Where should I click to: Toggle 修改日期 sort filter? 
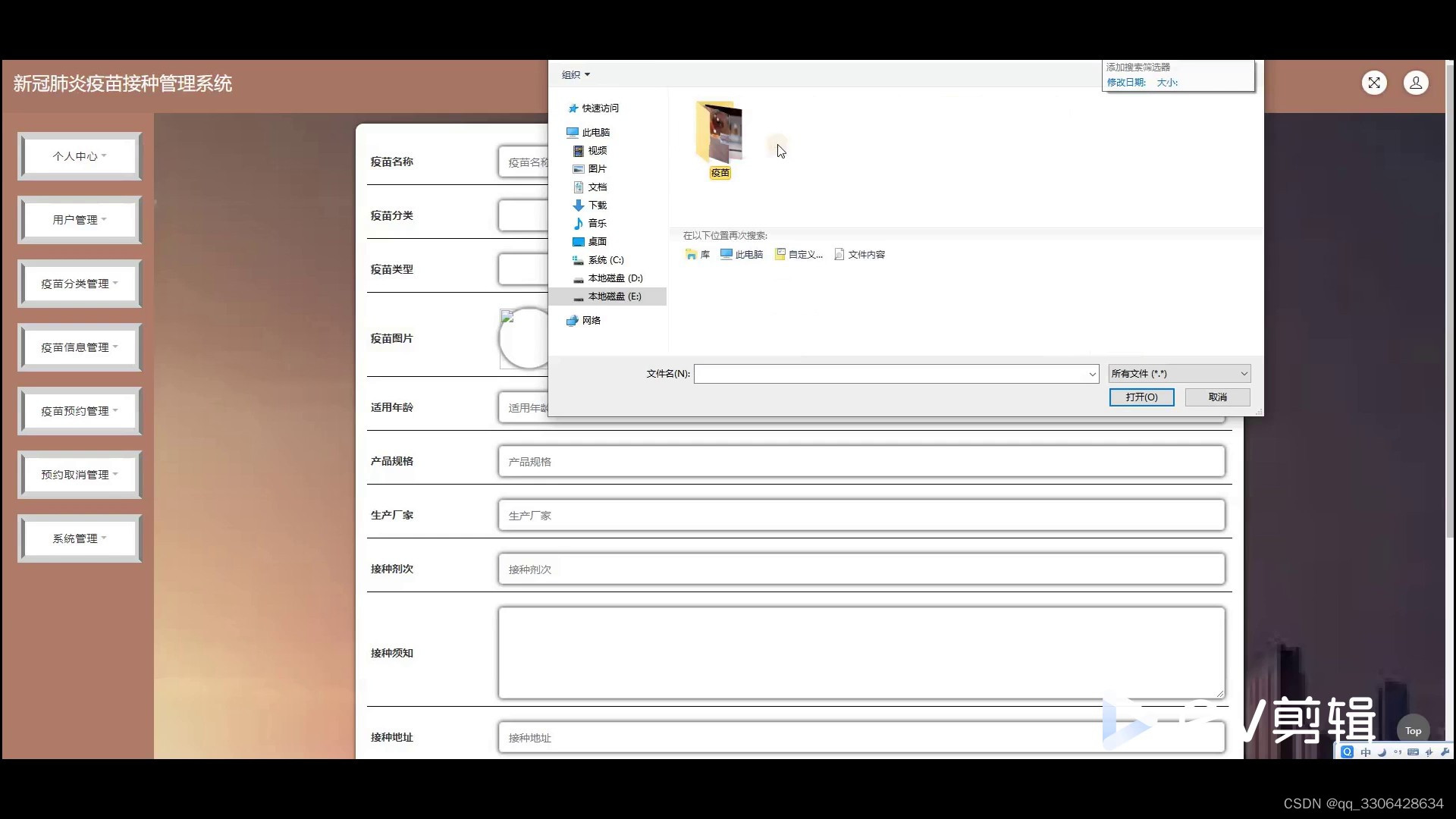pyautogui.click(x=1125, y=82)
